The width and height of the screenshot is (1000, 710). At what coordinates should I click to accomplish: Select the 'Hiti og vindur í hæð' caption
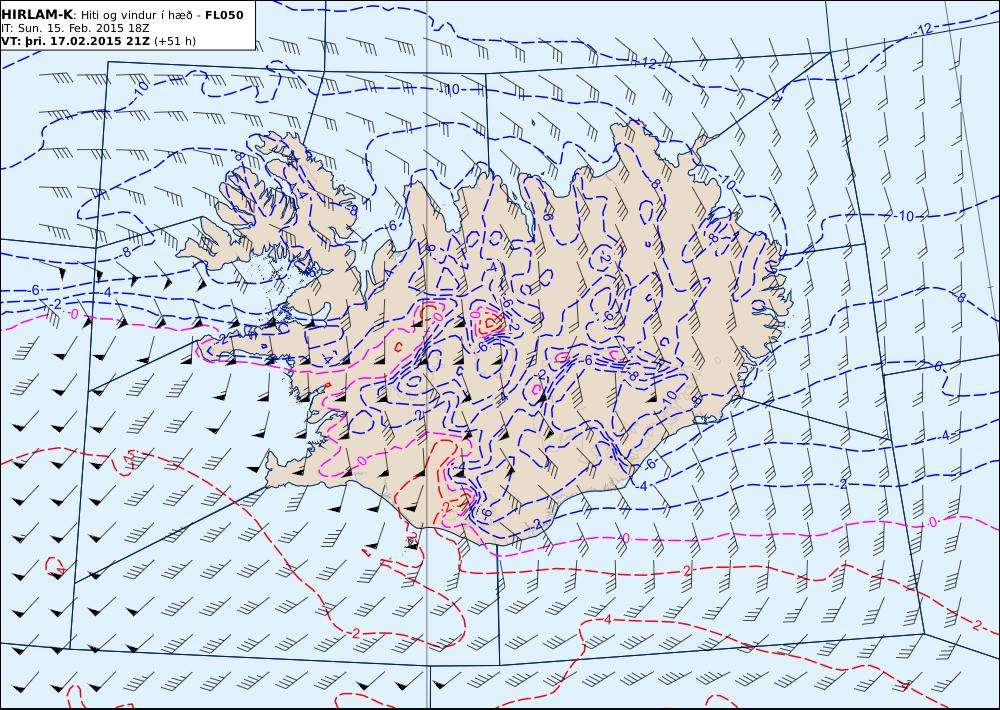click(x=136, y=15)
